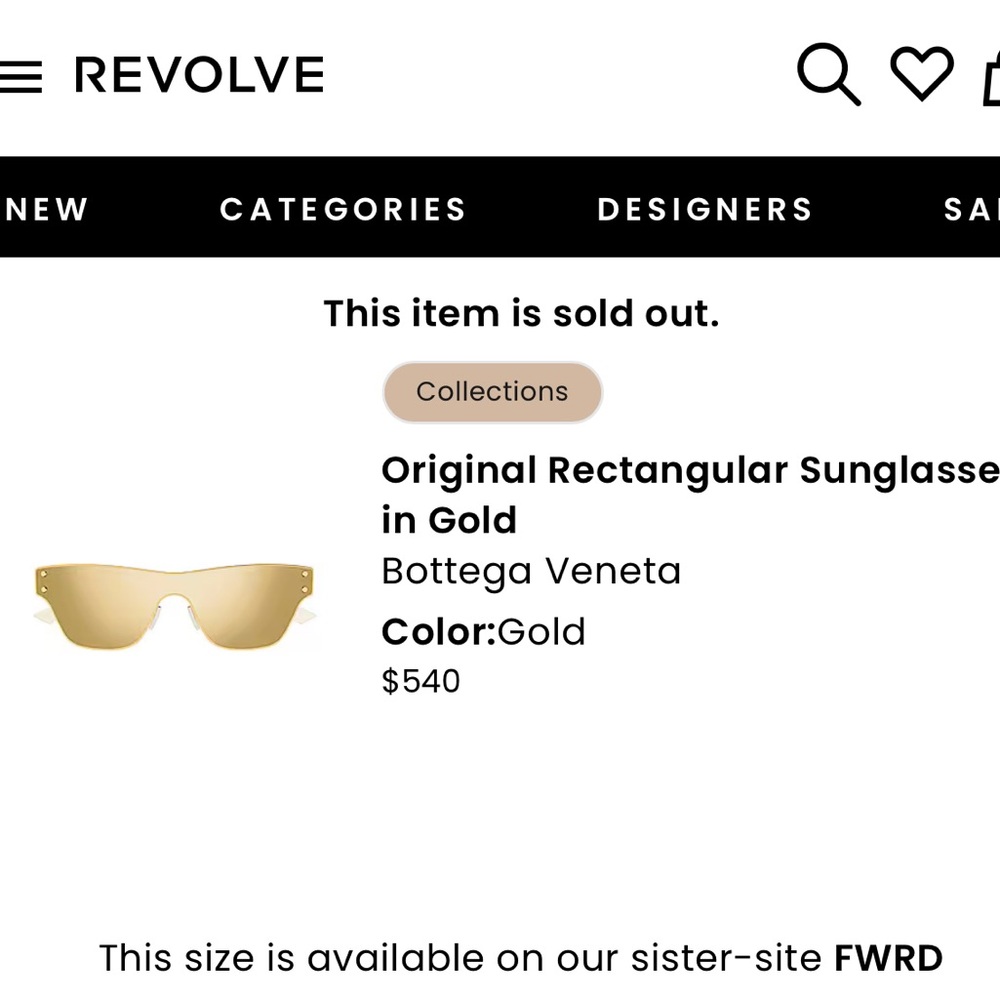
Task: Click the REVOLVE logo
Action: pyautogui.click(x=198, y=73)
